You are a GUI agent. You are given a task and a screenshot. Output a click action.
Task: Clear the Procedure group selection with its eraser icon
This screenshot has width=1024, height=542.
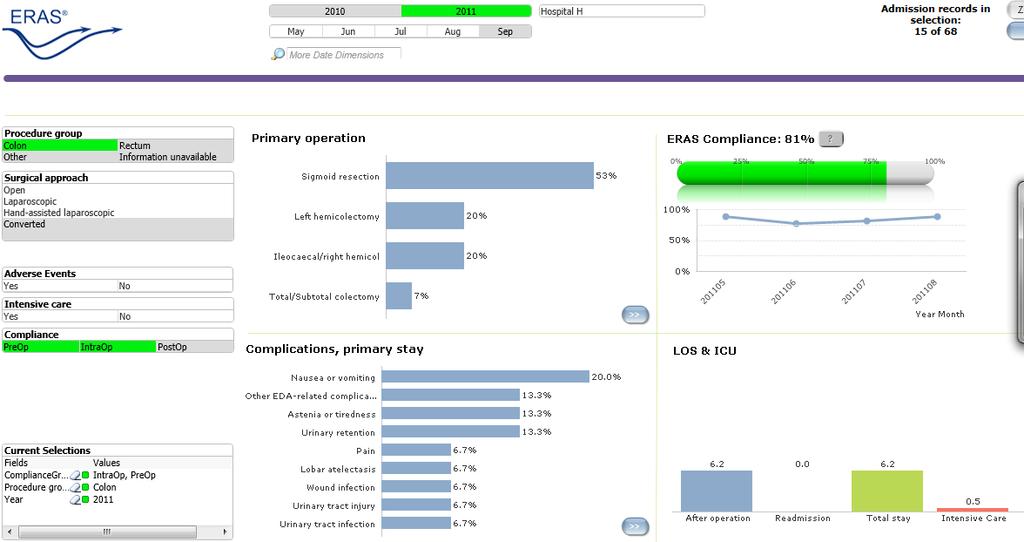coord(76,488)
